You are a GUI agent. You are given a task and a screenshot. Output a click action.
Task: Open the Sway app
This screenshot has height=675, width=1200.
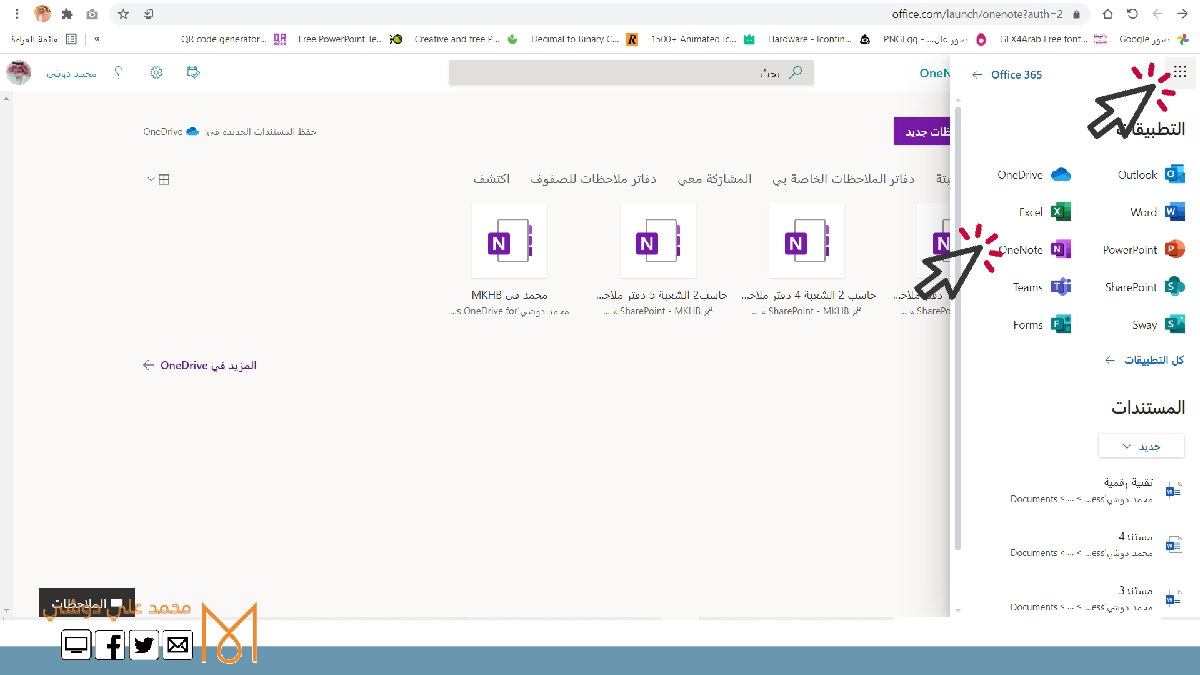(x=1158, y=325)
